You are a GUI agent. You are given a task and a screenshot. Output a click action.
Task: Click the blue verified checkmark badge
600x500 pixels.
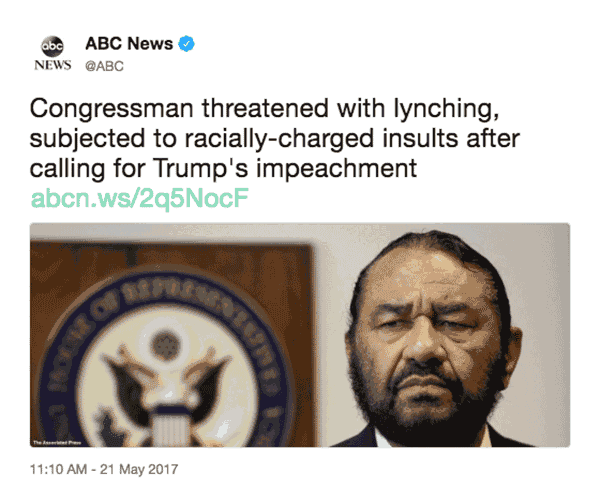click(187, 44)
